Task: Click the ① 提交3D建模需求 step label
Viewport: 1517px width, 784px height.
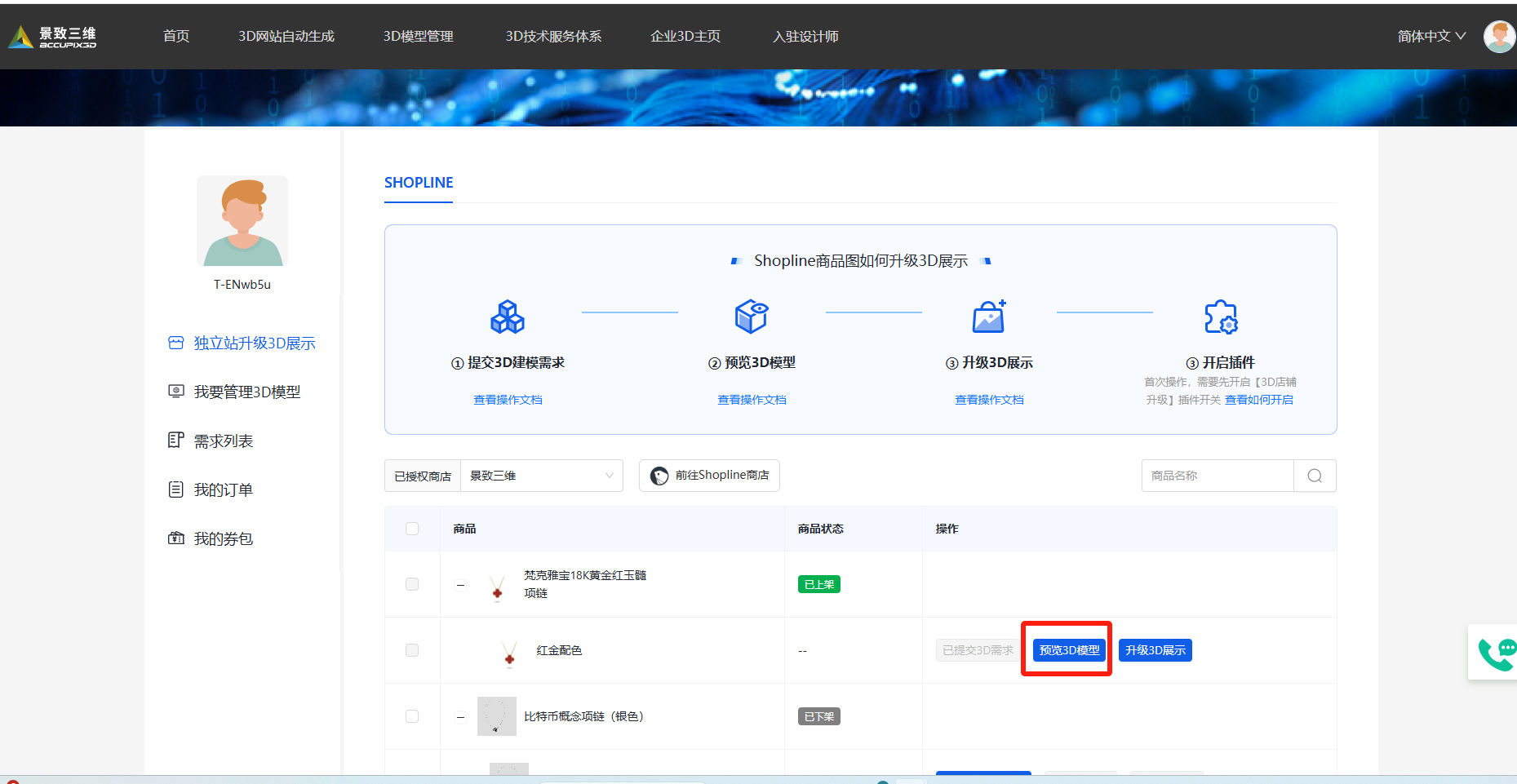Action: click(508, 363)
